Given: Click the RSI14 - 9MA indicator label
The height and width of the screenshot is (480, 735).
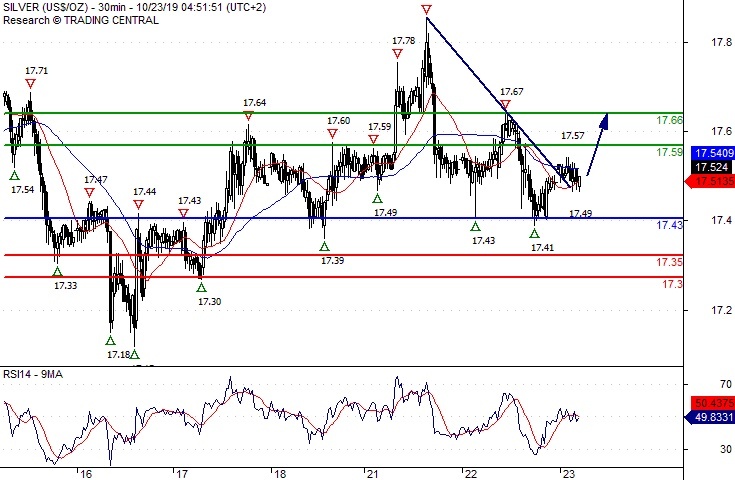Looking at the screenshot, I should 33,374.
